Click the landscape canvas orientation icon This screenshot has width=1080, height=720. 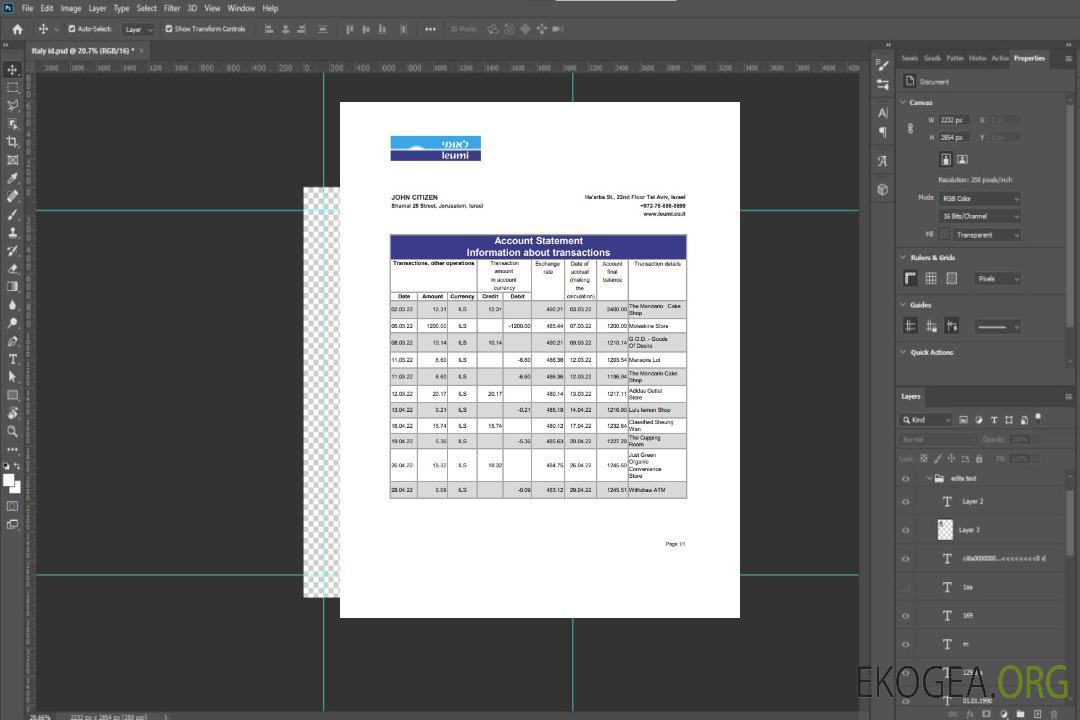point(962,159)
